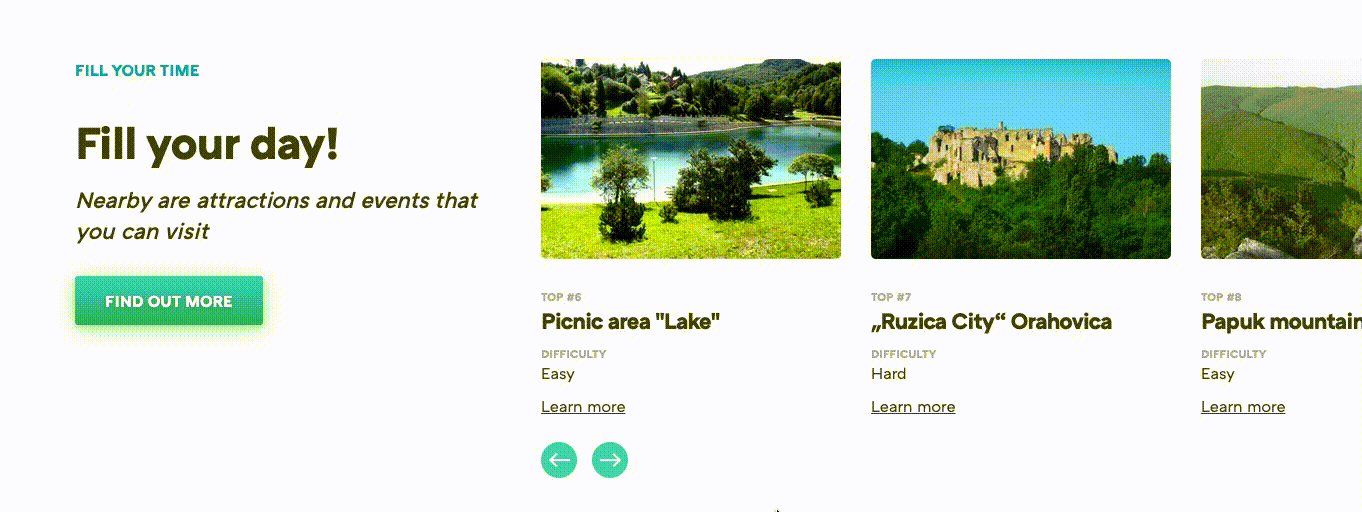Select the Papuk mountain title
The width and height of the screenshot is (1362, 512).
[1281, 322]
